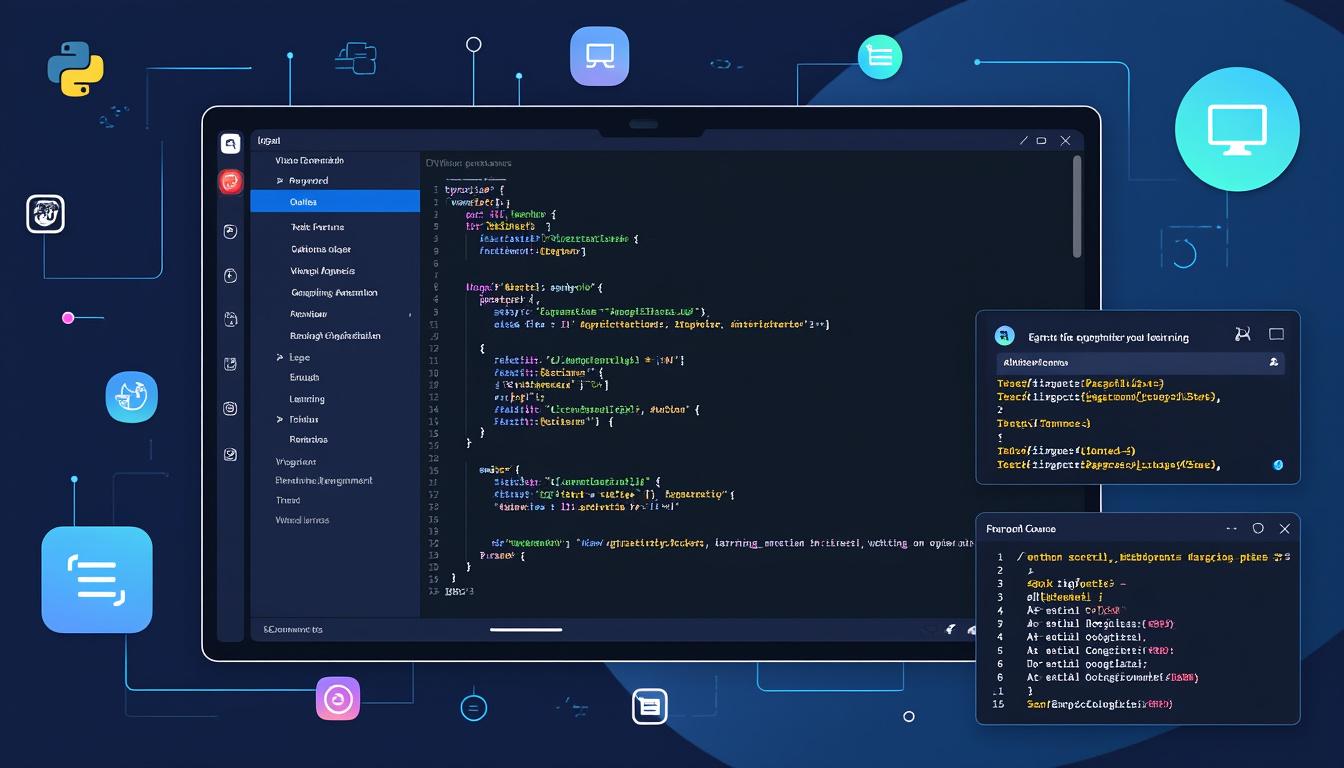Click the large blue text-lines icon
Screen dimensions: 1344x768
pyautogui.click(x=97, y=580)
